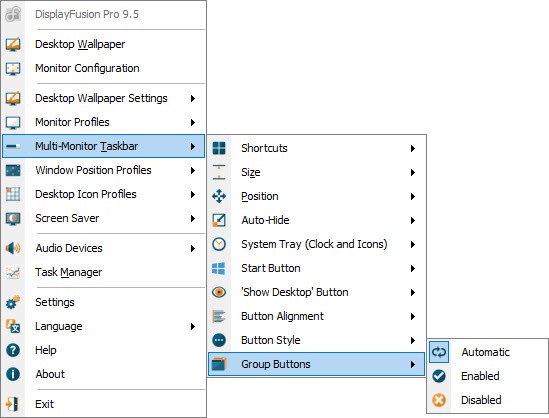Click the About info icon

(x=13, y=374)
